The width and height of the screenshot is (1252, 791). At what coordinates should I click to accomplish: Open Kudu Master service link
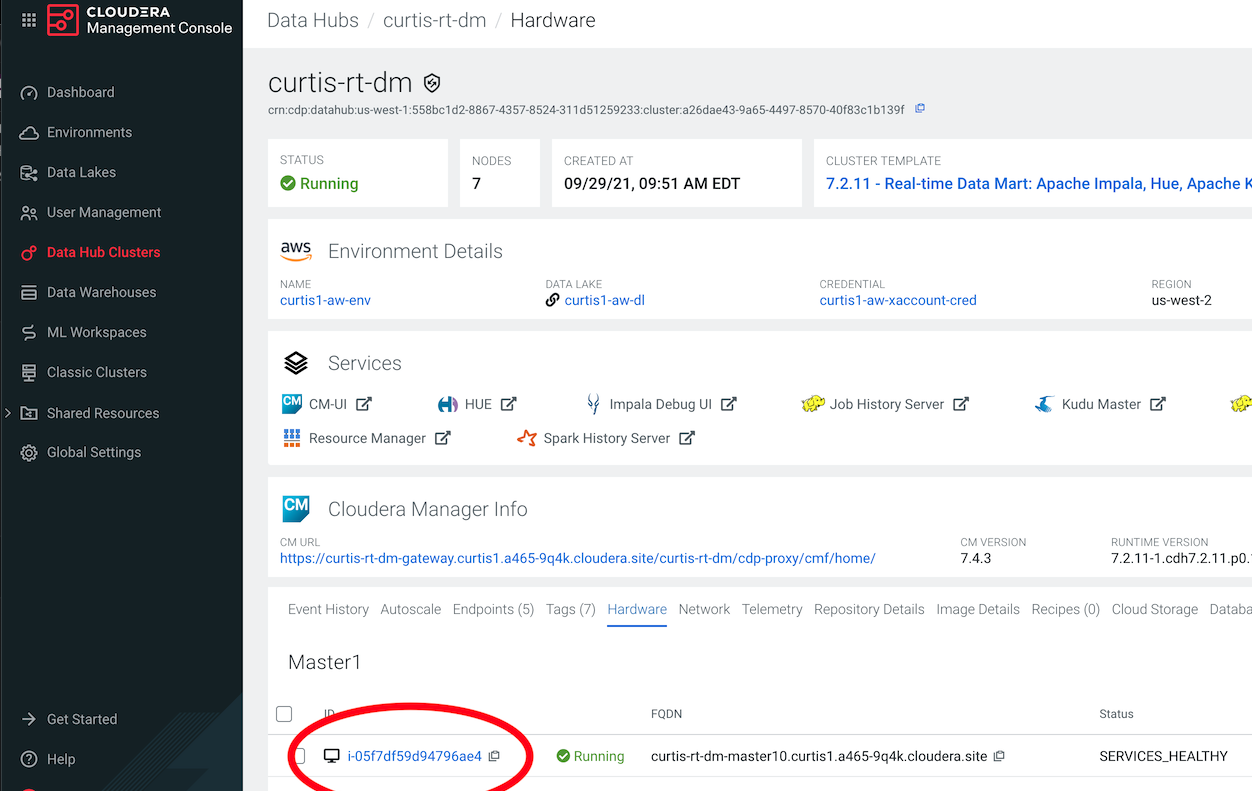coord(1100,404)
